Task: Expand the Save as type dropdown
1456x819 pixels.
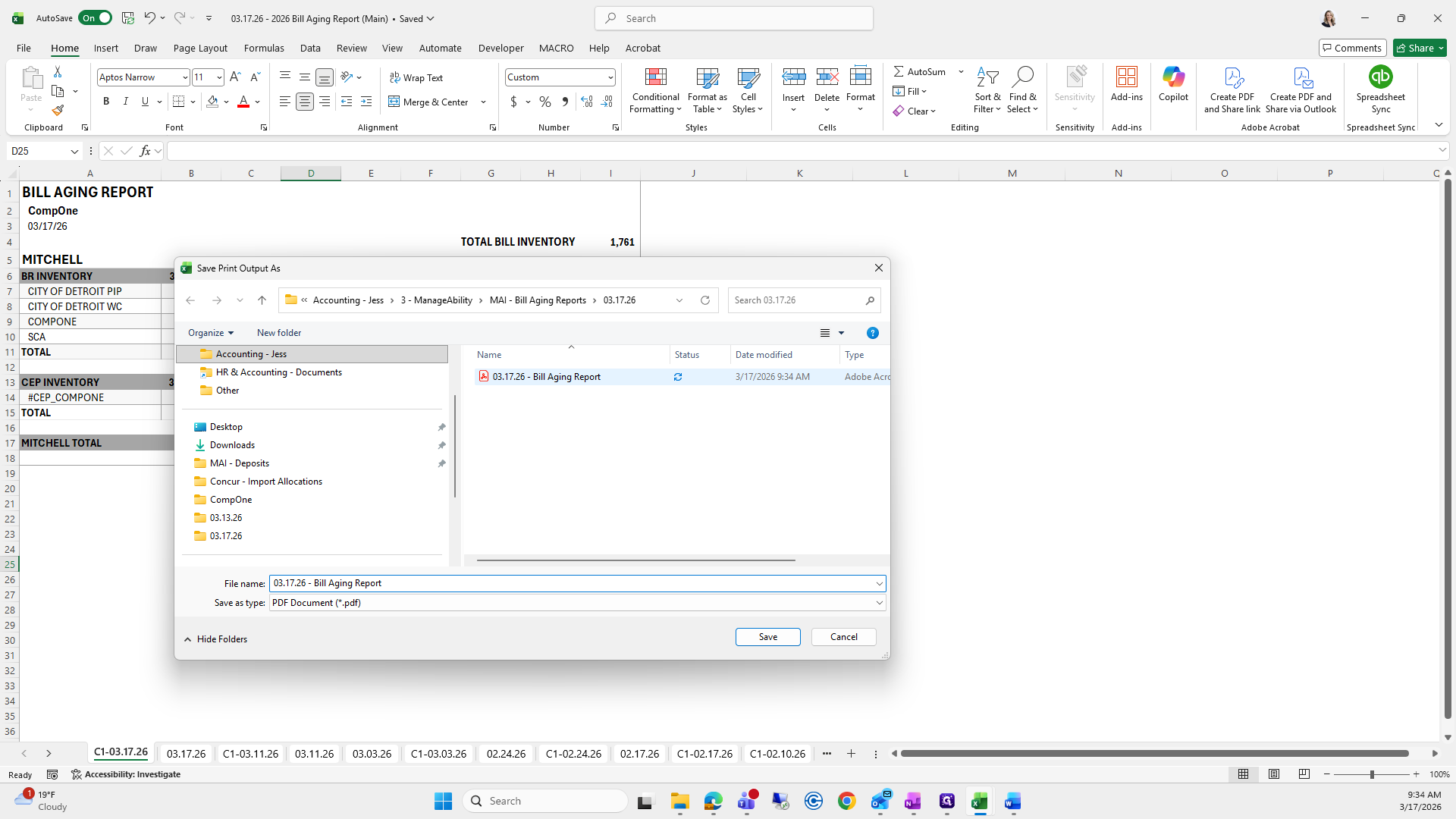Action: pos(879,603)
